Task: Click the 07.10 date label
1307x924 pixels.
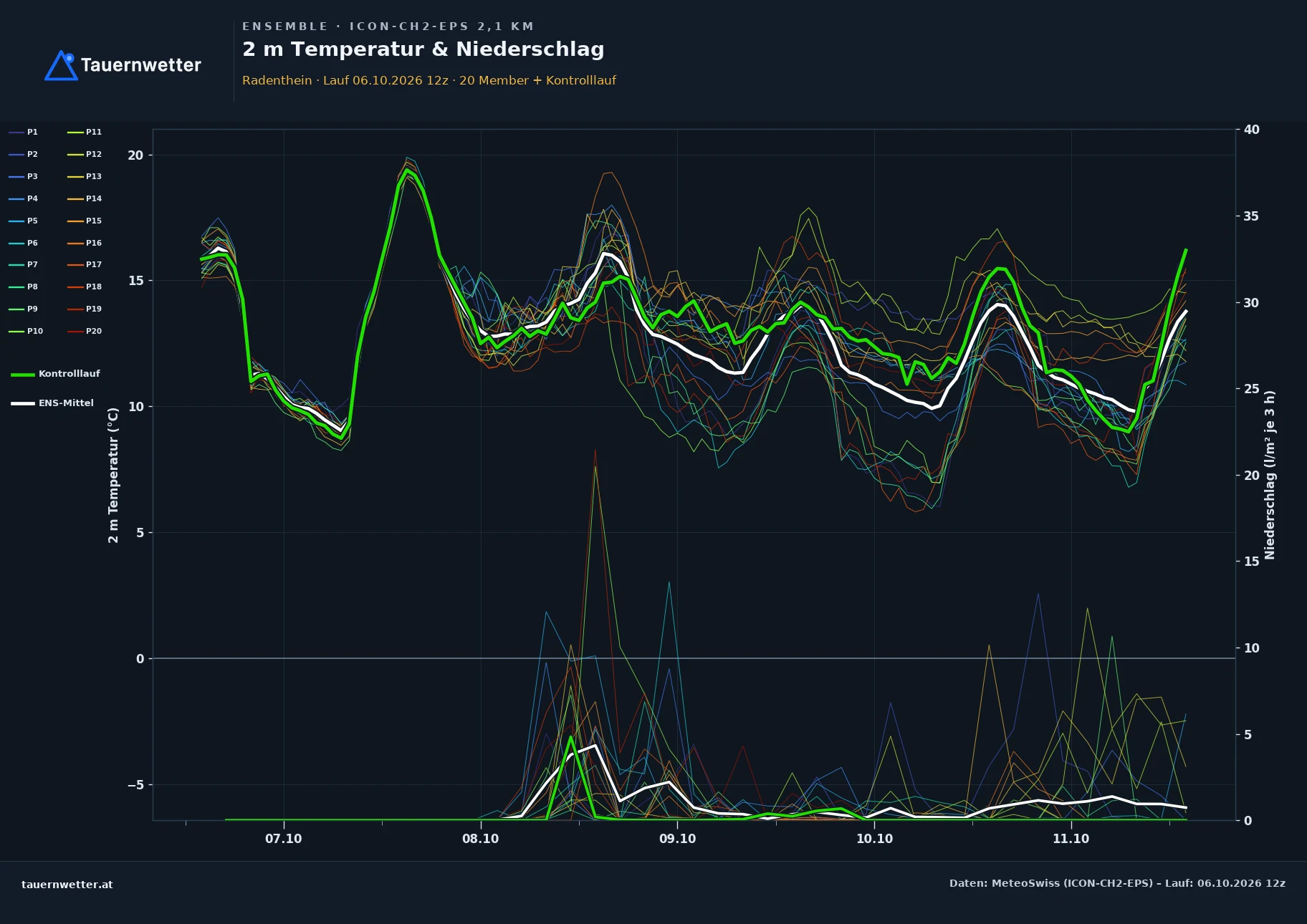Action: pos(284,839)
